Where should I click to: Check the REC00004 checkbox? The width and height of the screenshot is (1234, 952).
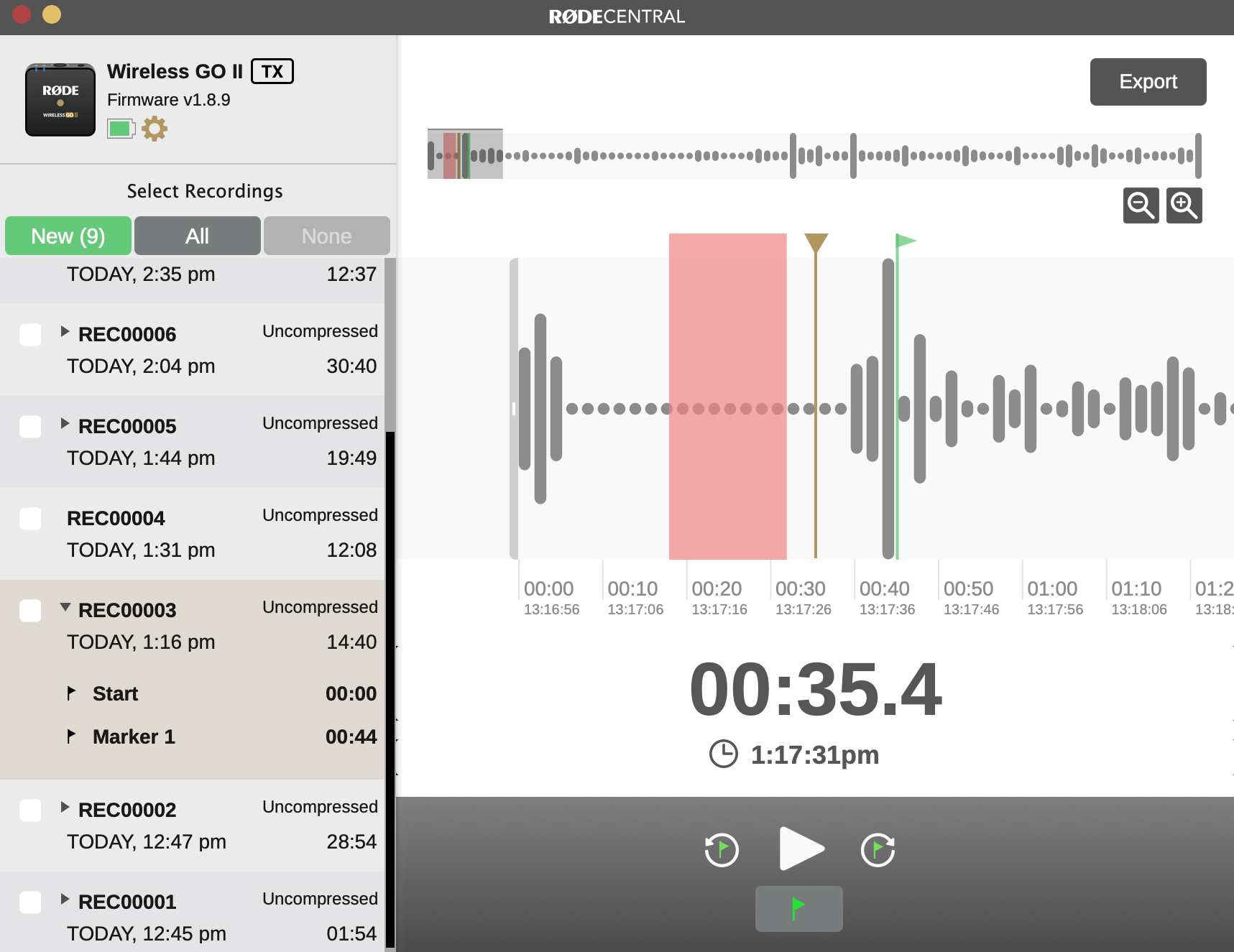[30, 519]
